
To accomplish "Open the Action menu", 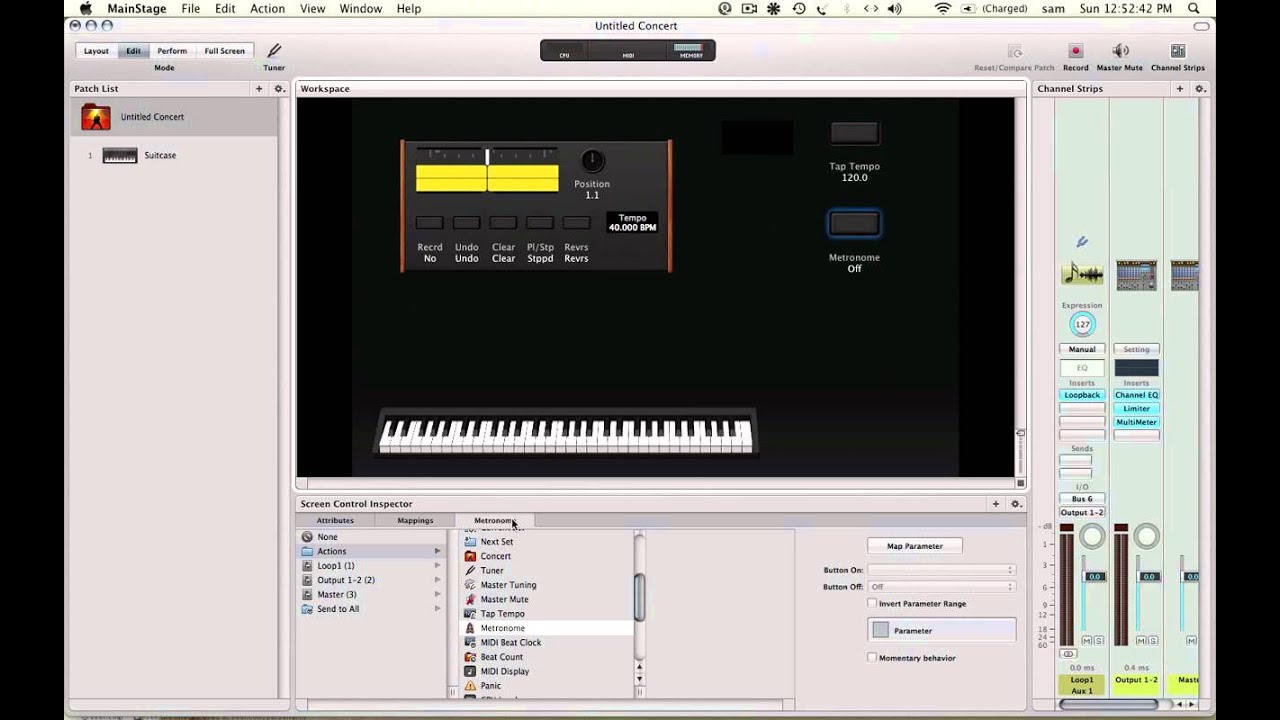I will (x=267, y=8).
